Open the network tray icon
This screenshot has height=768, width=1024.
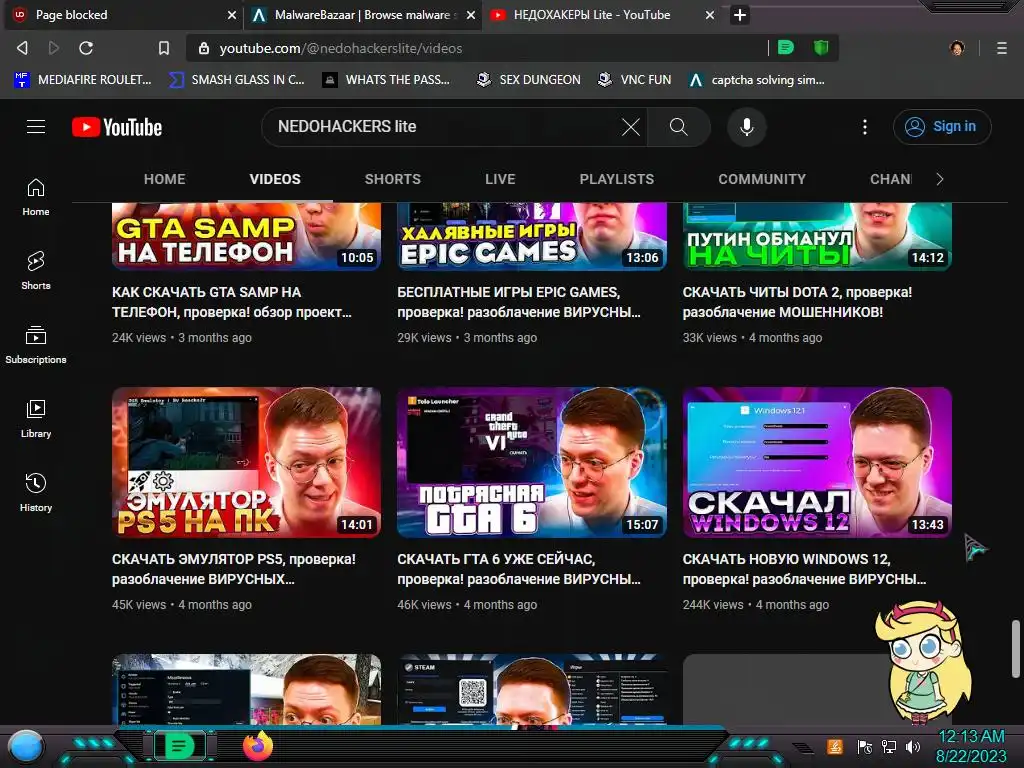[x=888, y=746]
